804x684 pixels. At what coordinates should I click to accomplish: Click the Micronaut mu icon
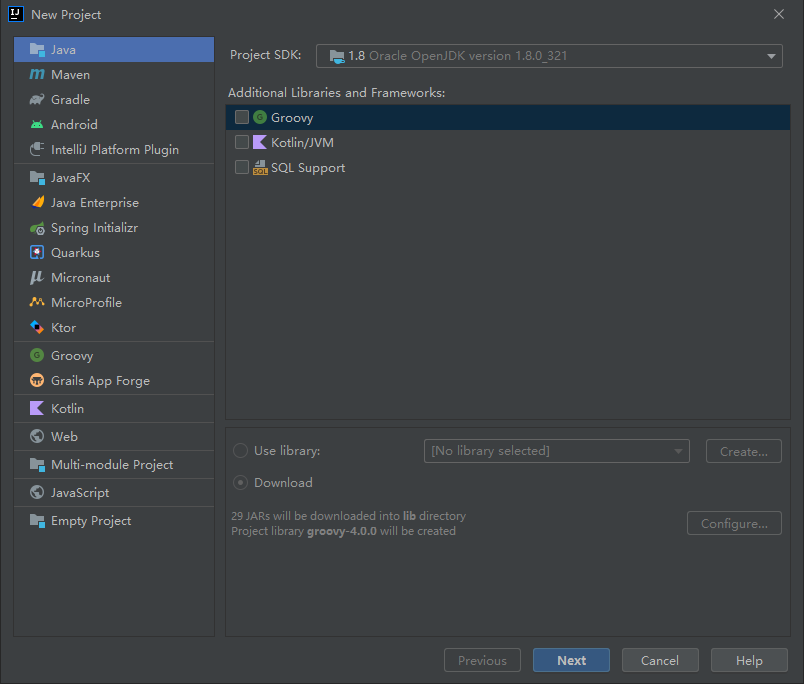[x=37, y=277]
